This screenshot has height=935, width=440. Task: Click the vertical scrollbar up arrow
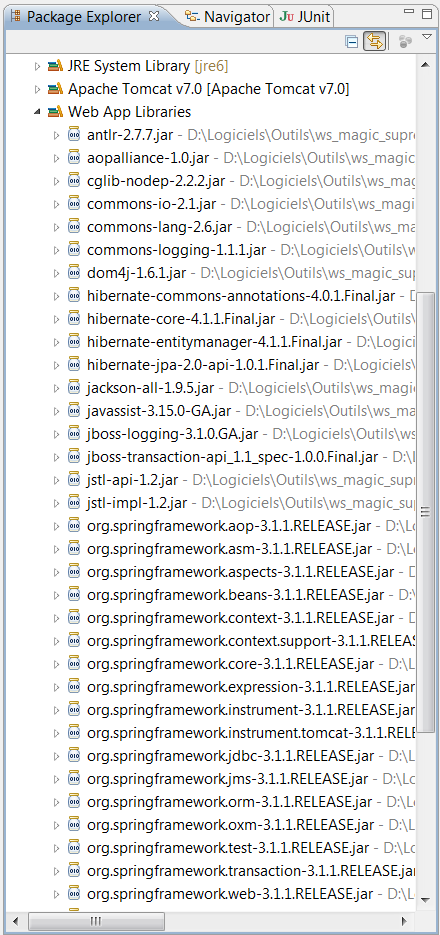point(425,64)
